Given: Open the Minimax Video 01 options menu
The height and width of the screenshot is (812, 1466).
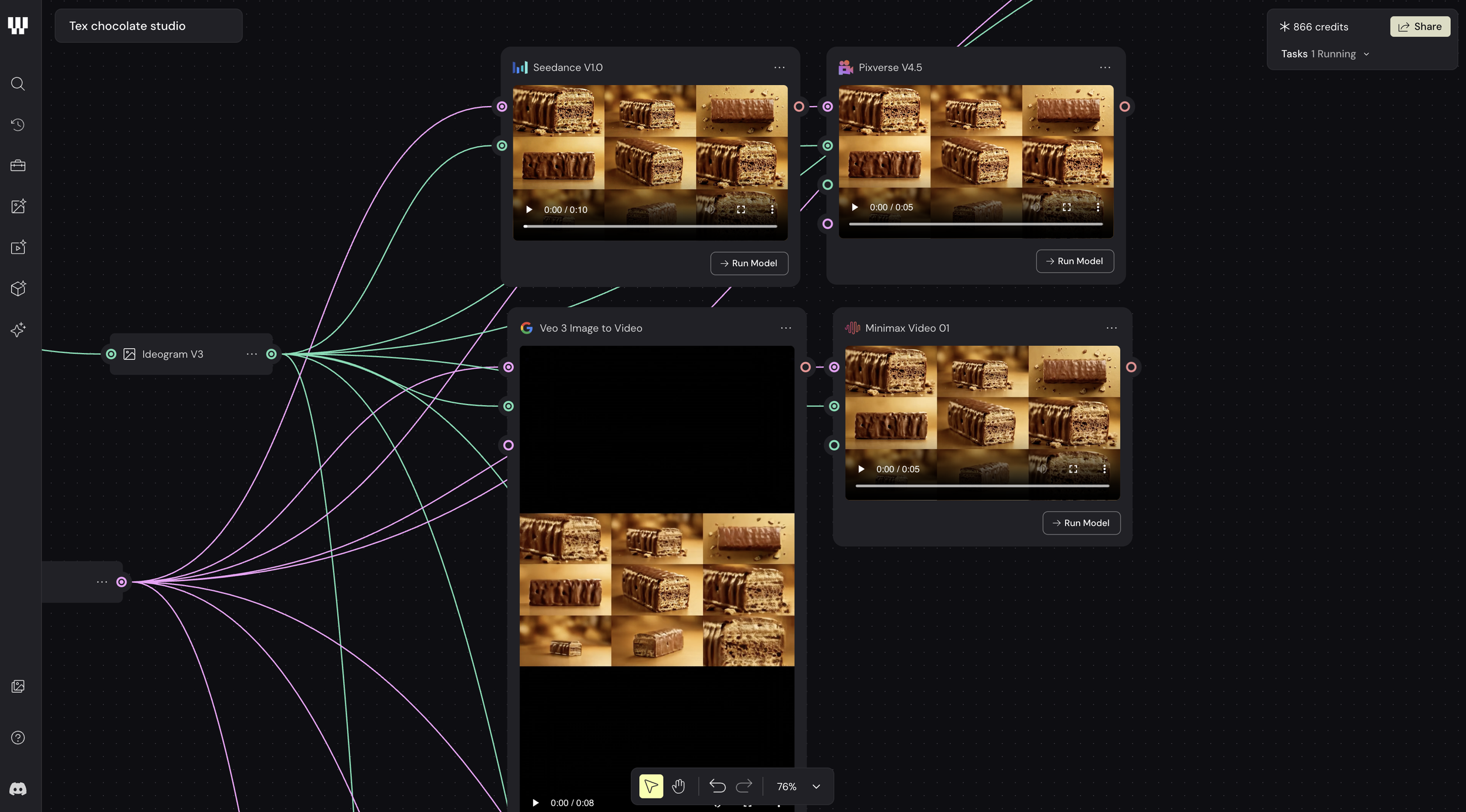Looking at the screenshot, I should (1112, 328).
